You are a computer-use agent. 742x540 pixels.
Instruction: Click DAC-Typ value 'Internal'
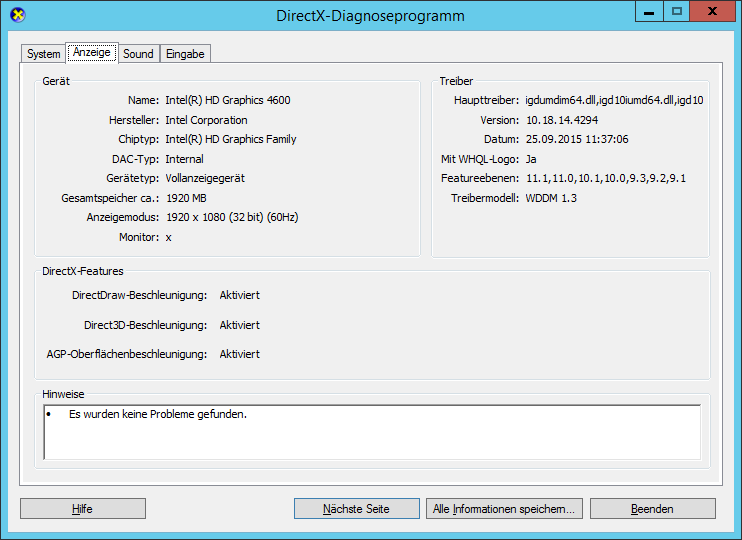coord(185,159)
